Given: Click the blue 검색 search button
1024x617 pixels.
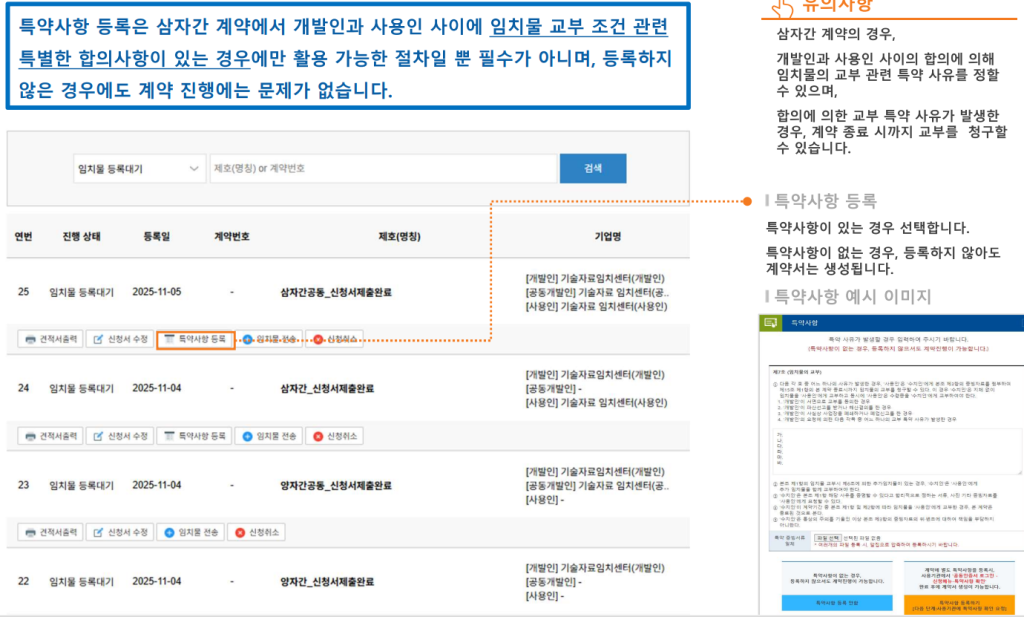Looking at the screenshot, I should (593, 168).
